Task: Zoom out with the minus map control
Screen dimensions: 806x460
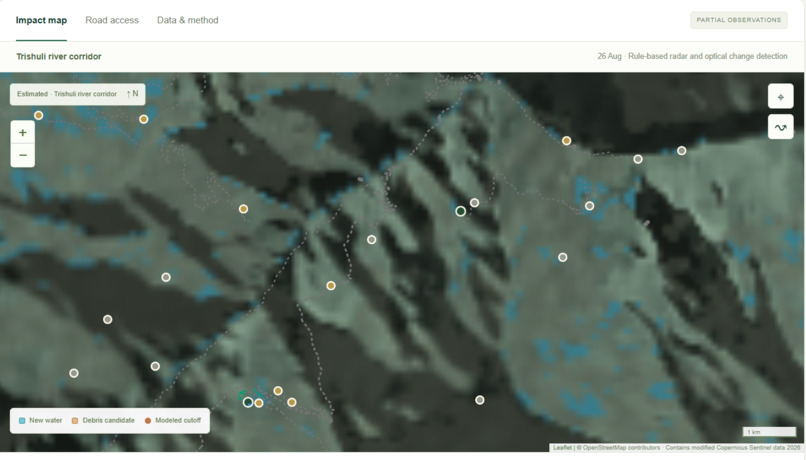Action: tap(23, 155)
